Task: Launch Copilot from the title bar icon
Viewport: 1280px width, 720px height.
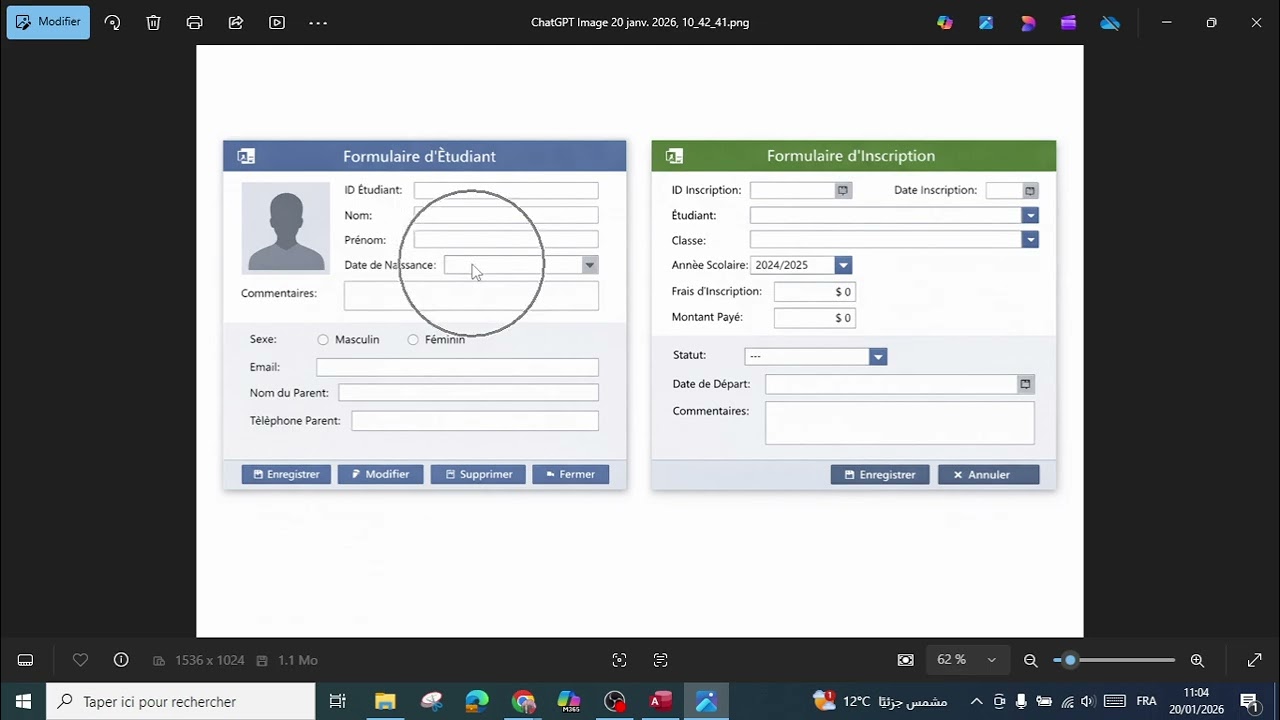Action: tap(945, 22)
